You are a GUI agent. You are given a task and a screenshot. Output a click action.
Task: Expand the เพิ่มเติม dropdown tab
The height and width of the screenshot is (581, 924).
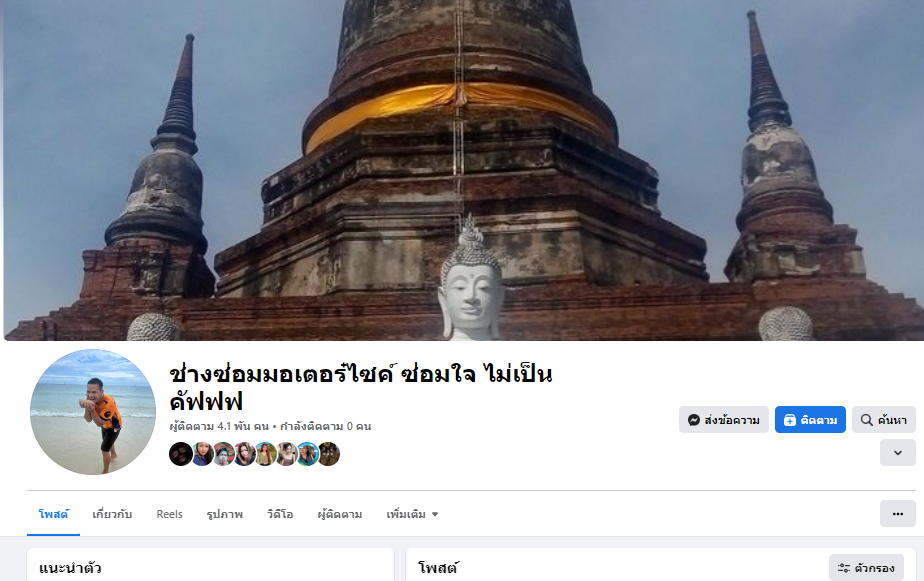[x=412, y=514]
